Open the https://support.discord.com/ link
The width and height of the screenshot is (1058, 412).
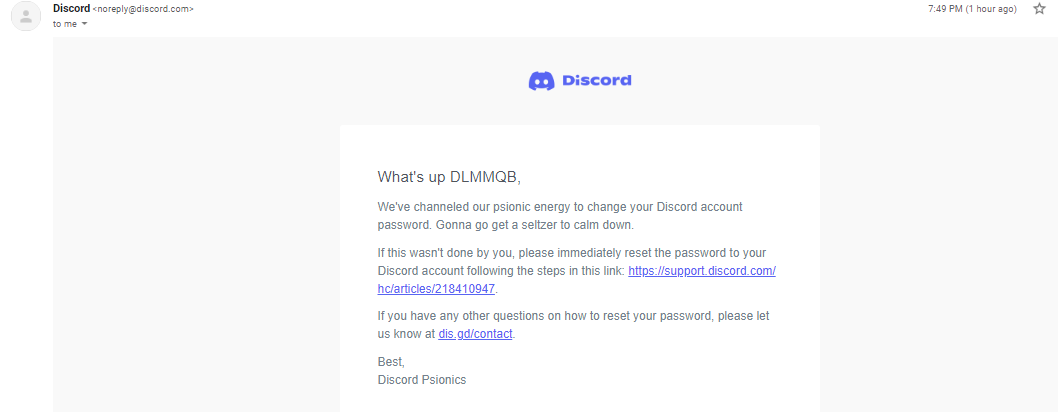(x=702, y=271)
